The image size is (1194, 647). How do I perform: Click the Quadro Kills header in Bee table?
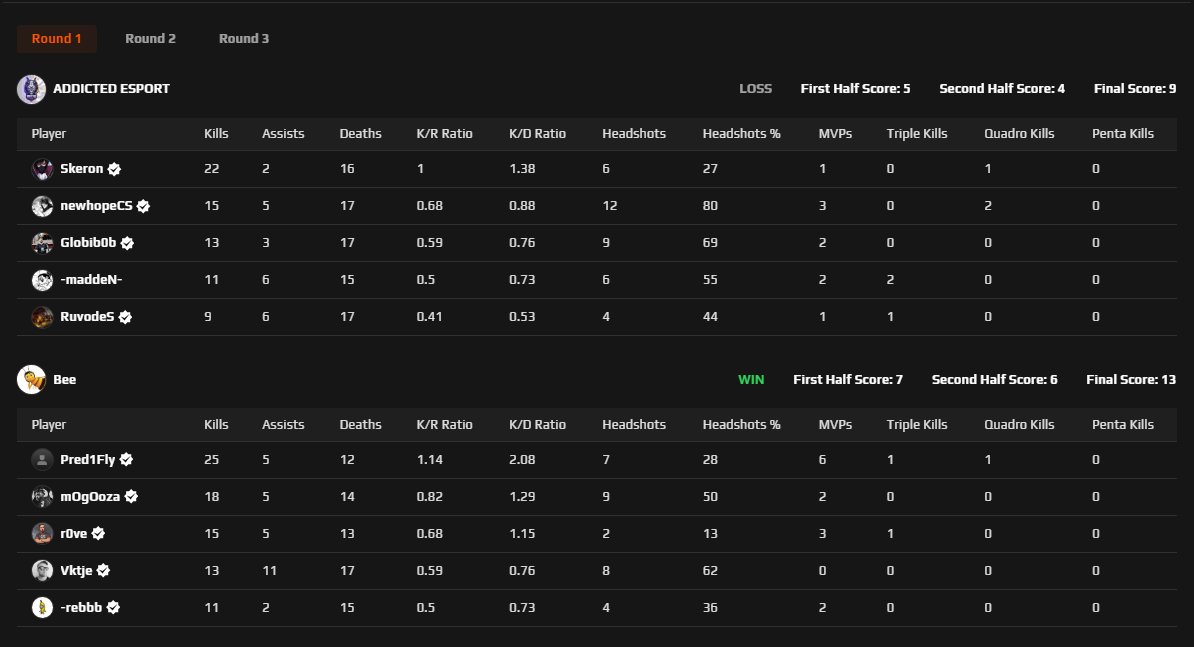(1019, 425)
